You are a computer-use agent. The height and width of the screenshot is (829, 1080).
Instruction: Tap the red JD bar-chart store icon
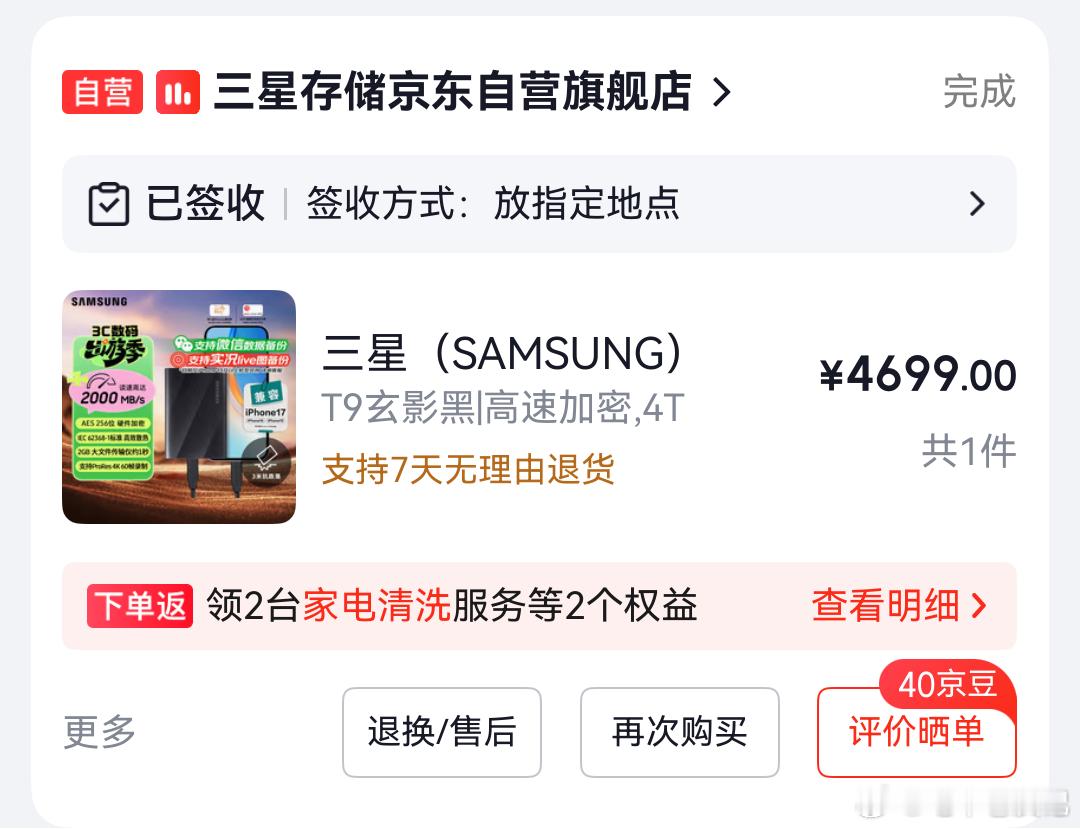178,92
